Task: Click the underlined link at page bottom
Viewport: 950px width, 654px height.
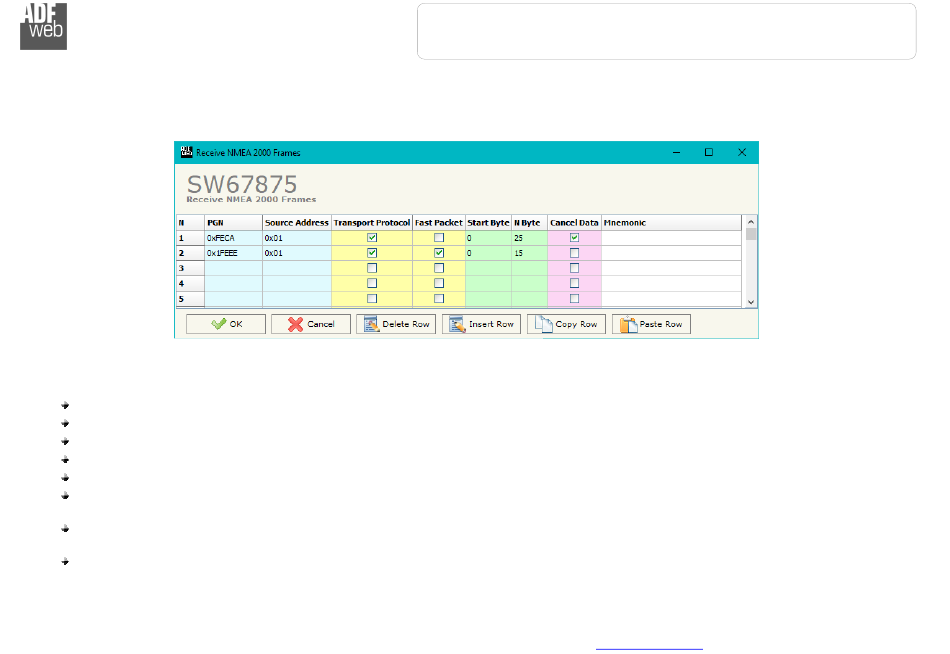Action: pyautogui.click(x=649, y=649)
